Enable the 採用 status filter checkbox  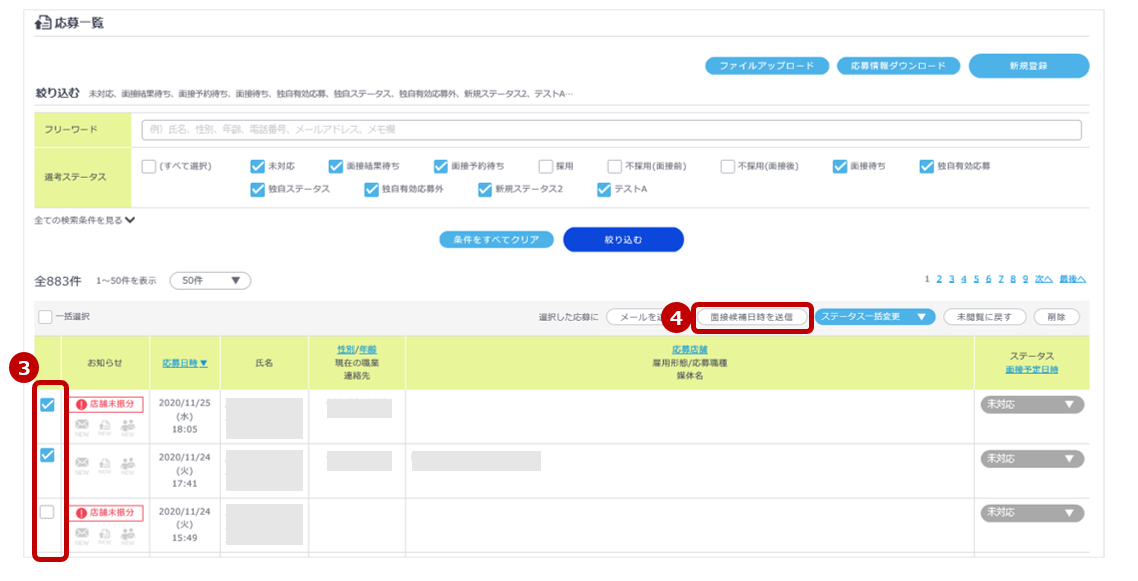(x=546, y=166)
